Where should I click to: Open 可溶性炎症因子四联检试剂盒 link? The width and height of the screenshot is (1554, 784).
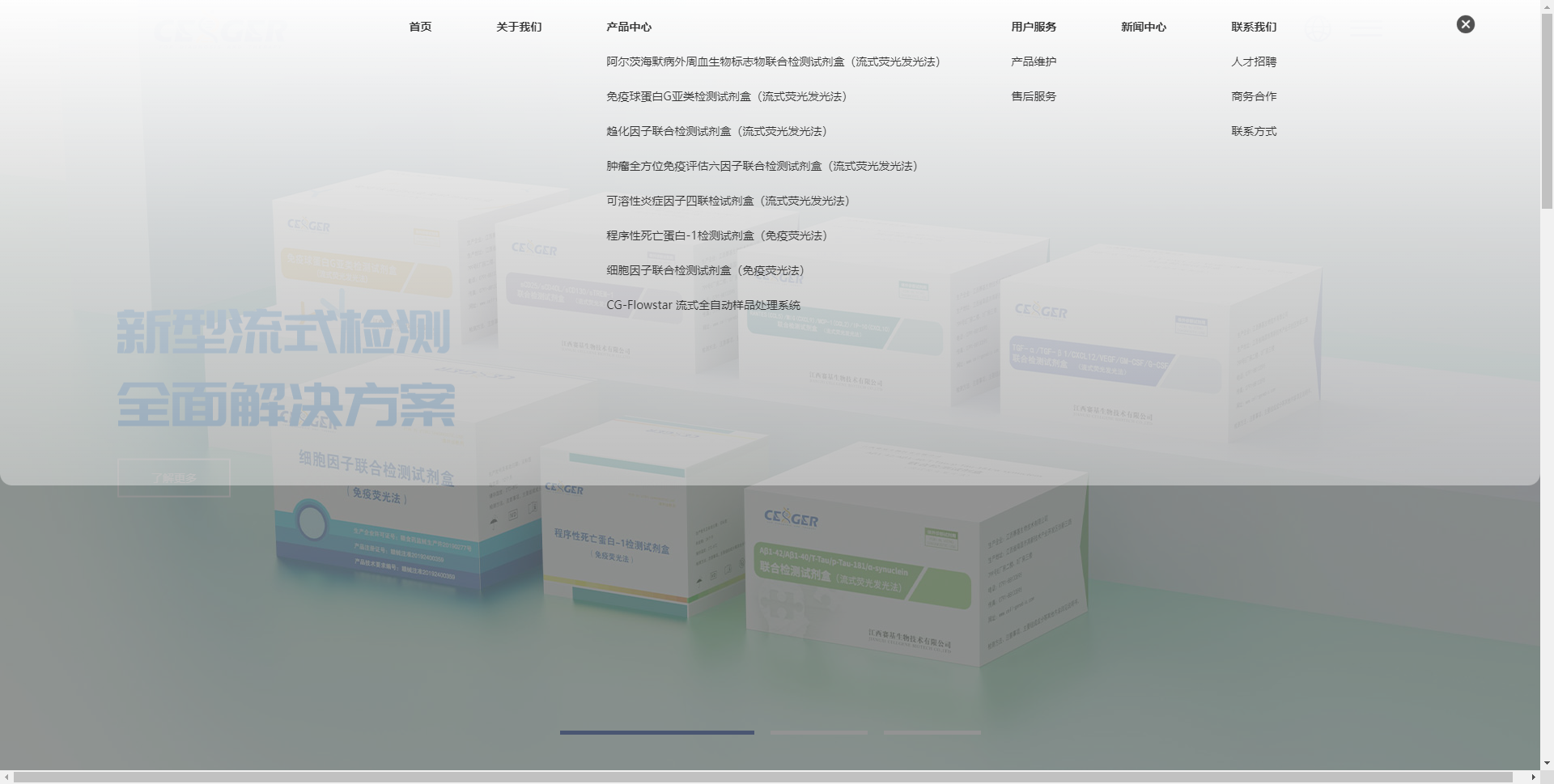[x=728, y=201]
